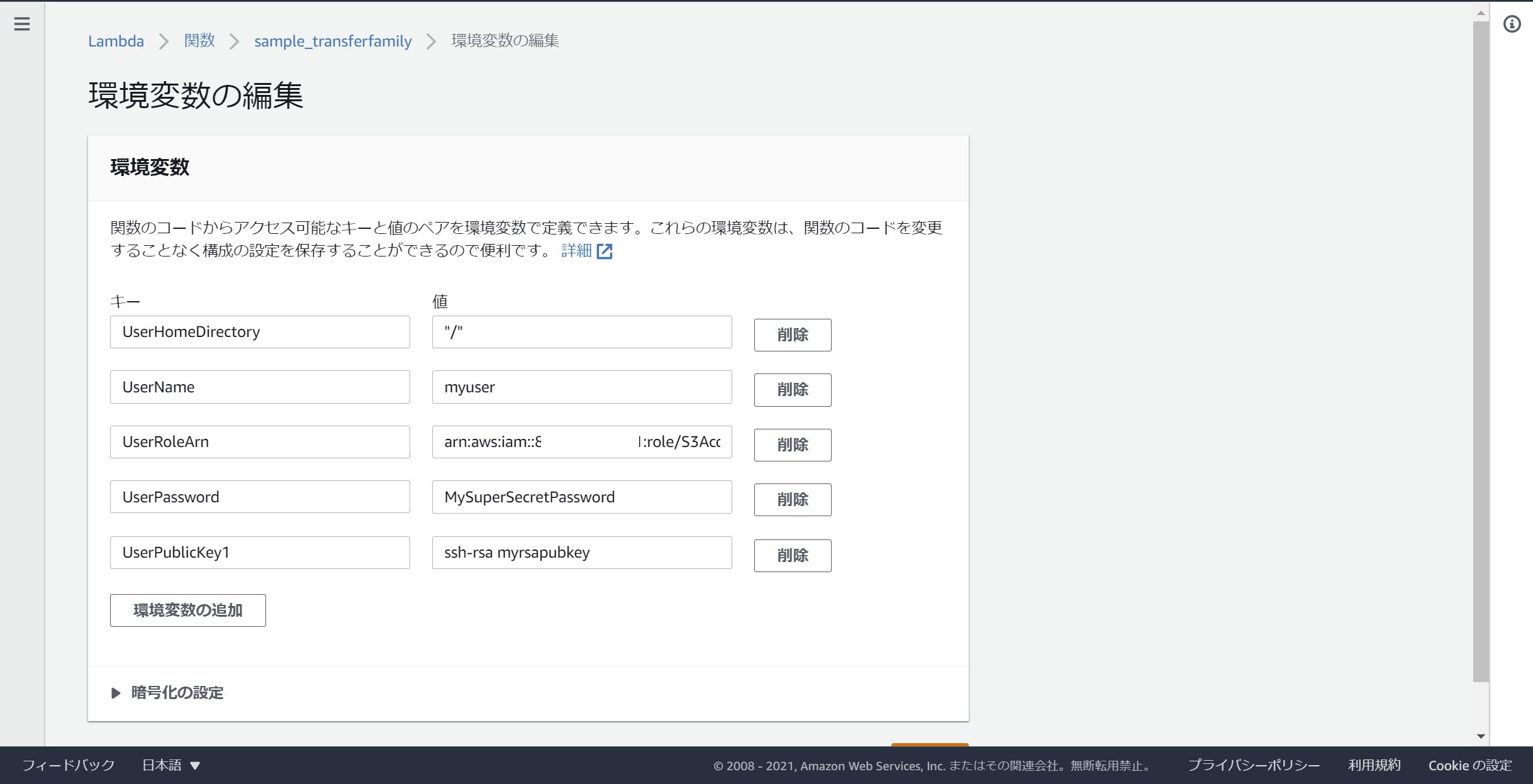The height and width of the screenshot is (784, 1533).
Task: Click the page vertical scrollbar
Action: point(1481,352)
